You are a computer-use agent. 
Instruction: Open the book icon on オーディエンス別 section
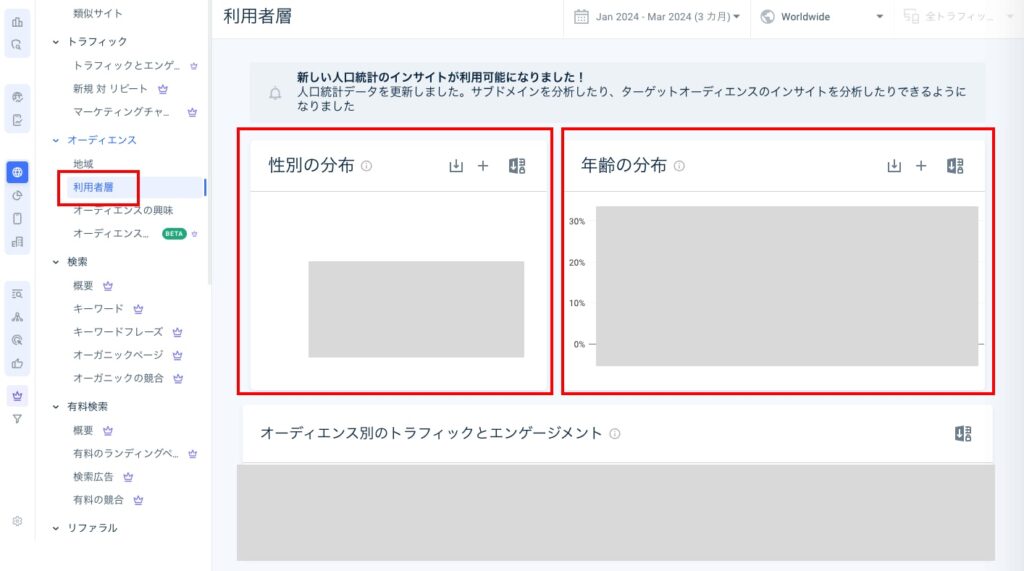coord(963,433)
